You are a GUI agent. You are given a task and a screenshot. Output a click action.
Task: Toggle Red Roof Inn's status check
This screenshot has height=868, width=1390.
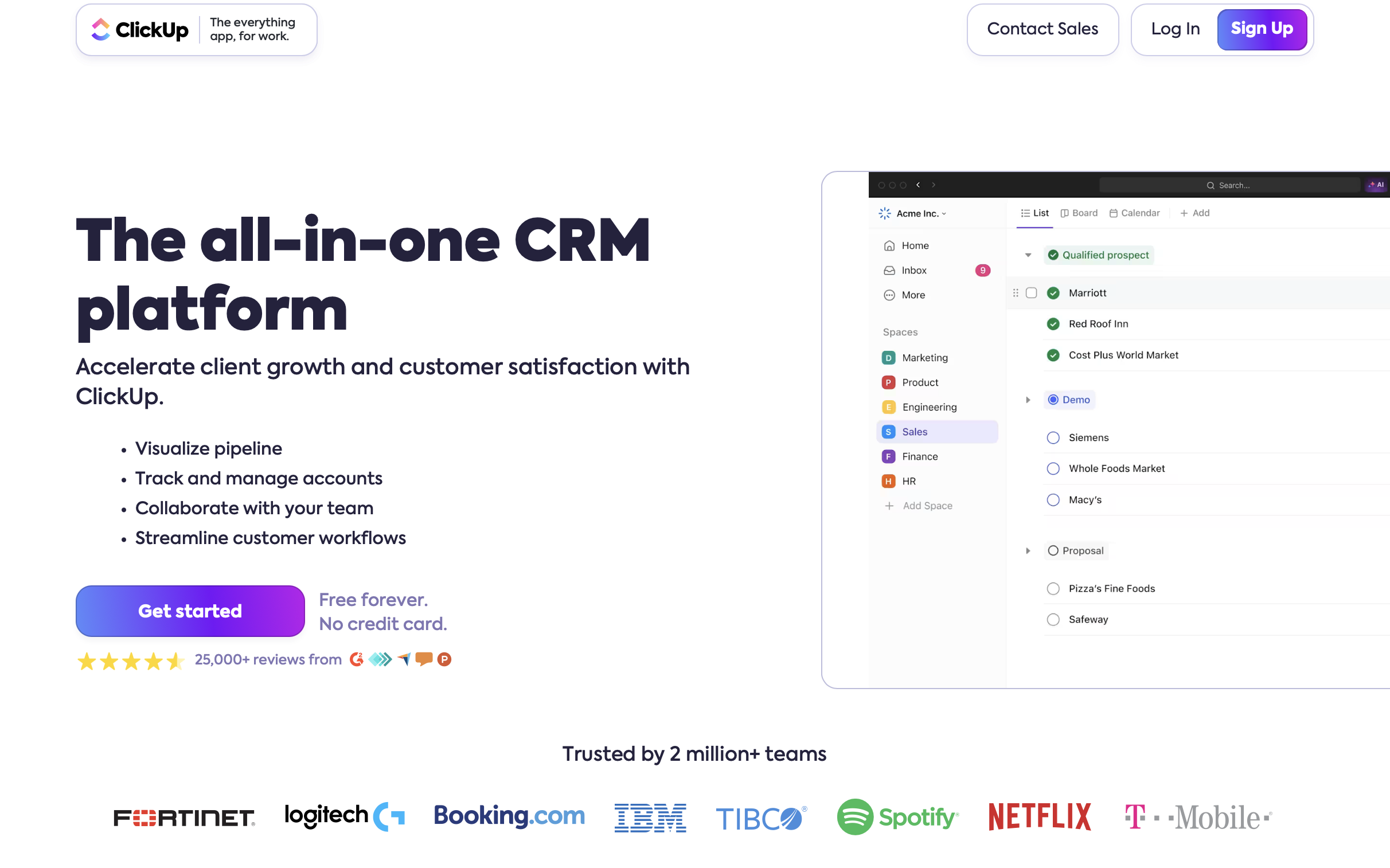pyautogui.click(x=1053, y=324)
